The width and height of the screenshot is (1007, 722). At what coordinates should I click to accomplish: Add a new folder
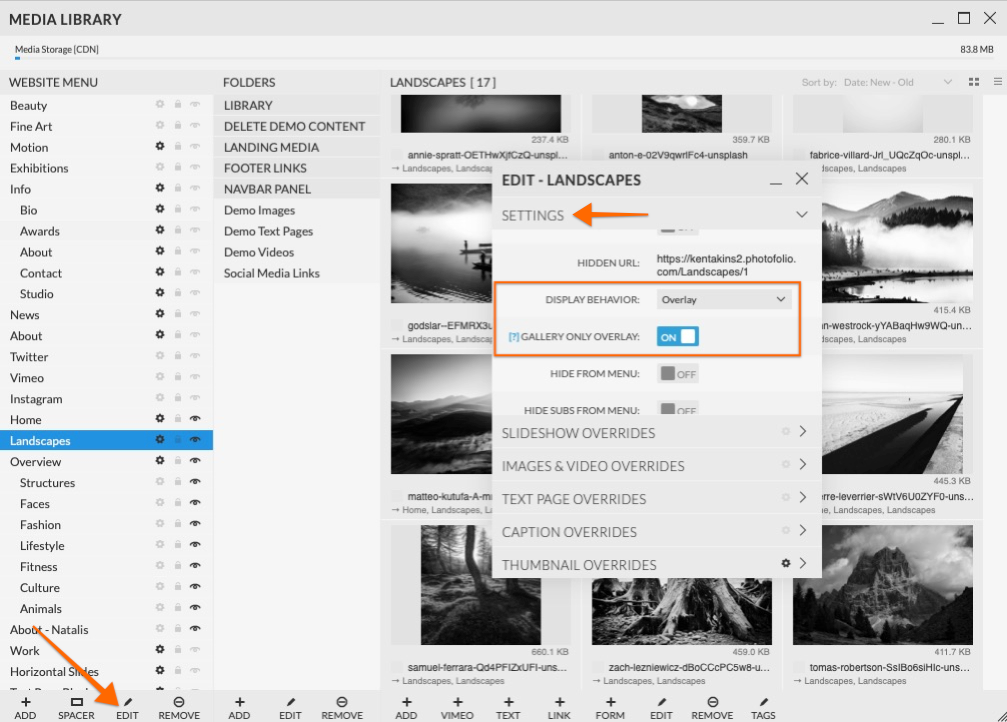coord(239,708)
